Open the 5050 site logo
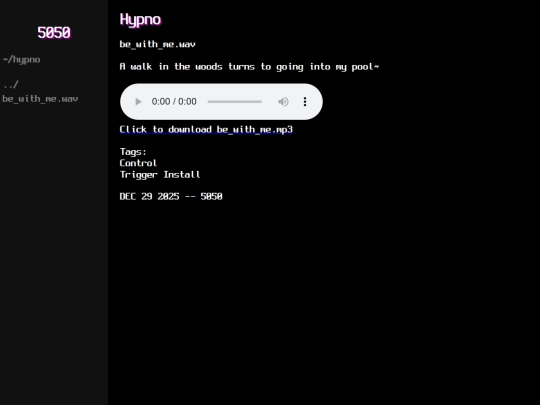Viewport: 540px width, 405px height. point(54,33)
